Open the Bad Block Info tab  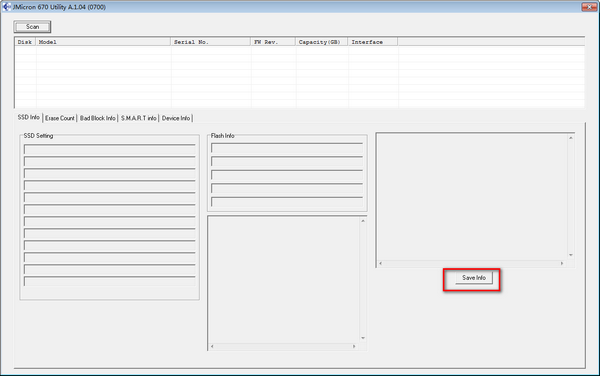pos(98,118)
